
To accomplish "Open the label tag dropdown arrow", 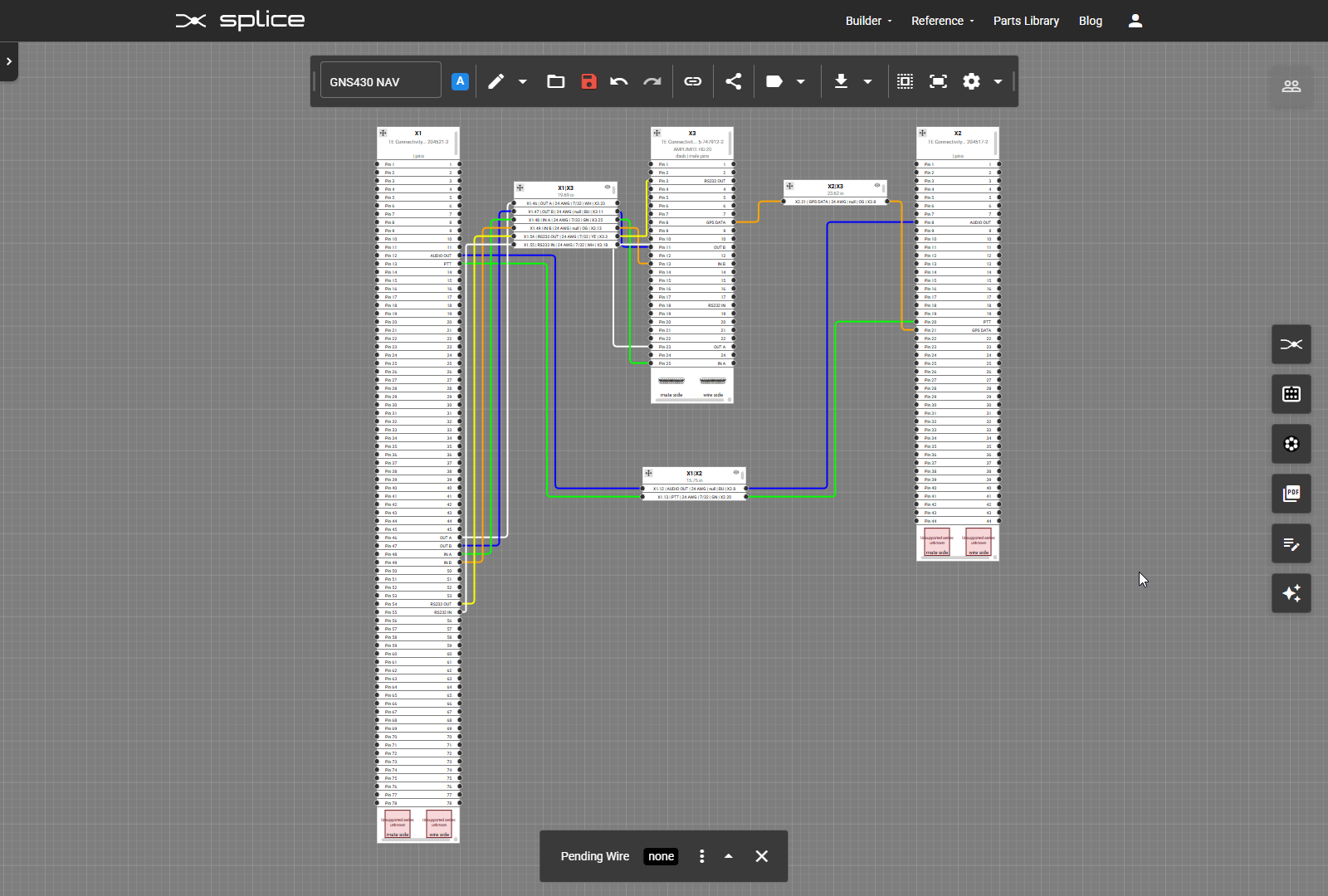I will [x=800, y=81].
